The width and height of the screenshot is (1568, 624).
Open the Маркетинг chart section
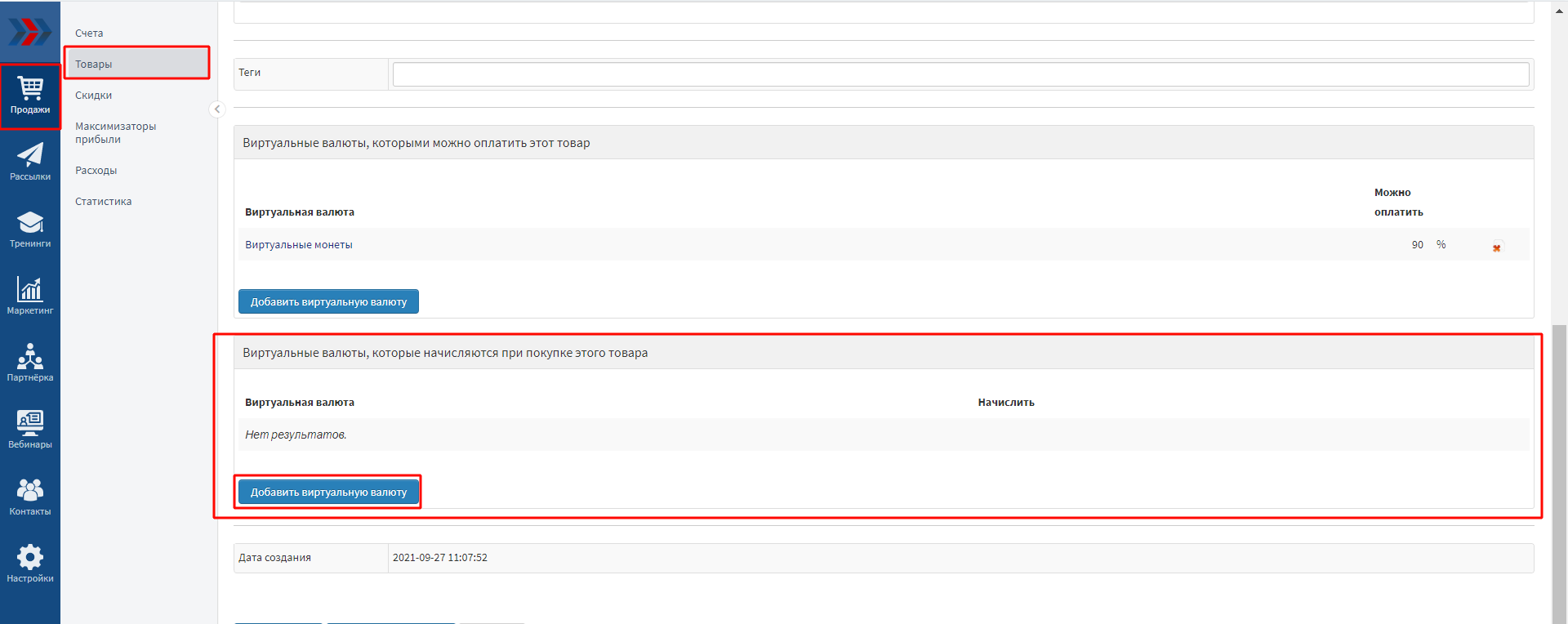click(x=30, y=296)
